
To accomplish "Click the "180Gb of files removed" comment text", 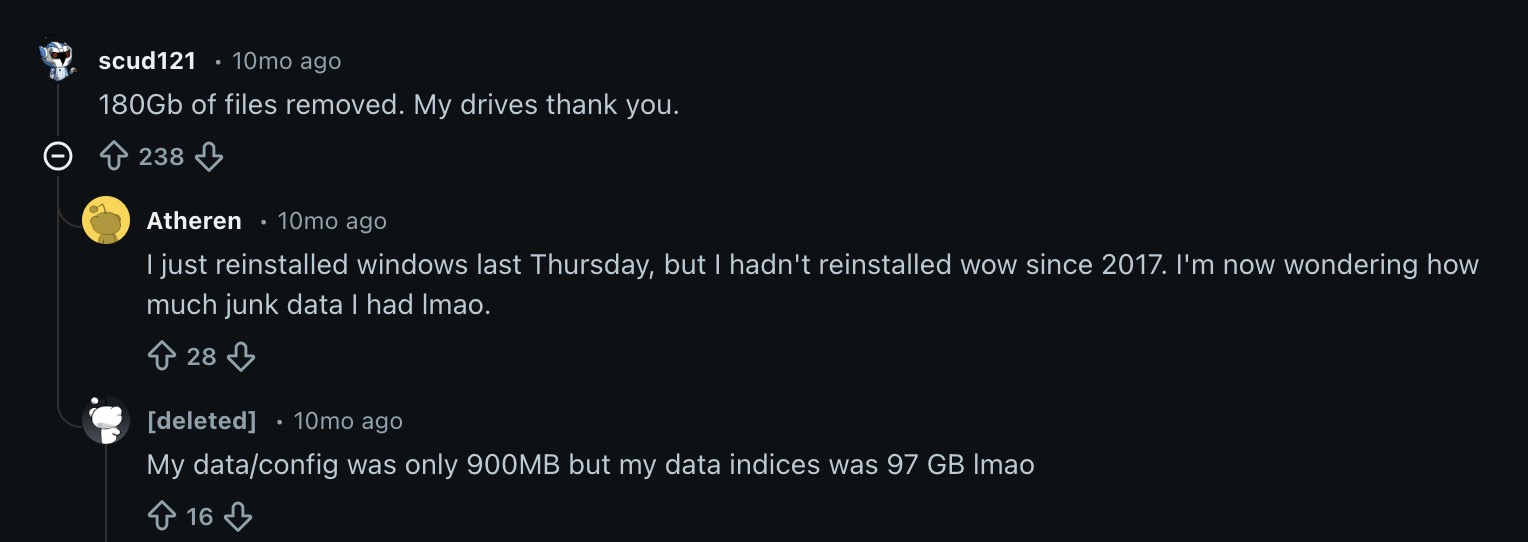I will click(x=388, y=104).
